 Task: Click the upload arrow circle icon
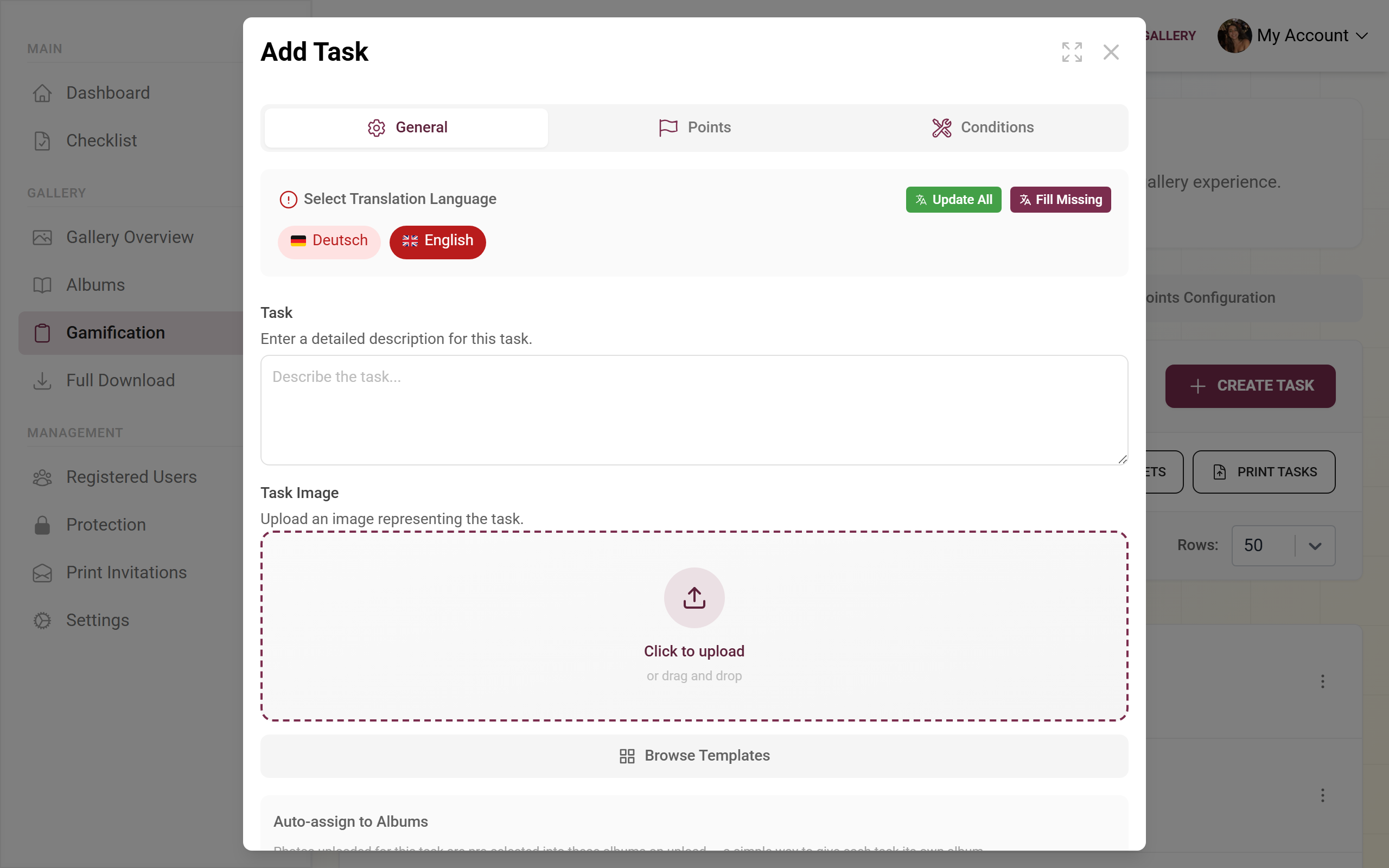pos(694,598)
